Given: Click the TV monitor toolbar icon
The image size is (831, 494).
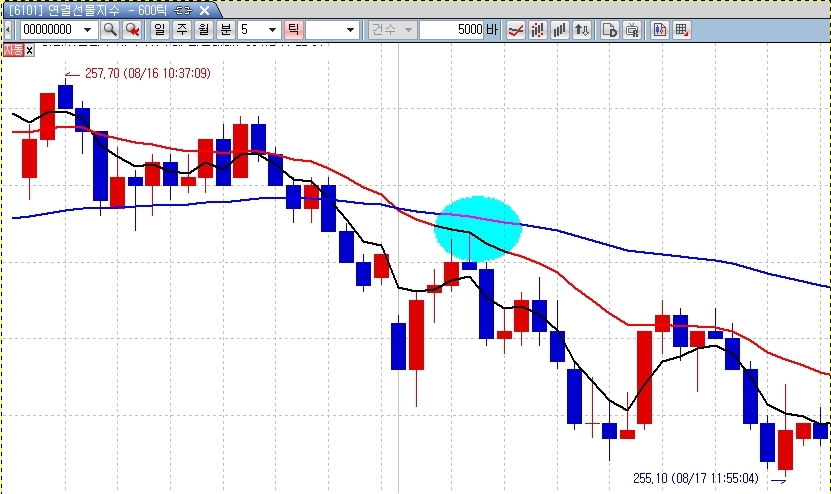Looking at the screenshot, I should coord(631,30).
